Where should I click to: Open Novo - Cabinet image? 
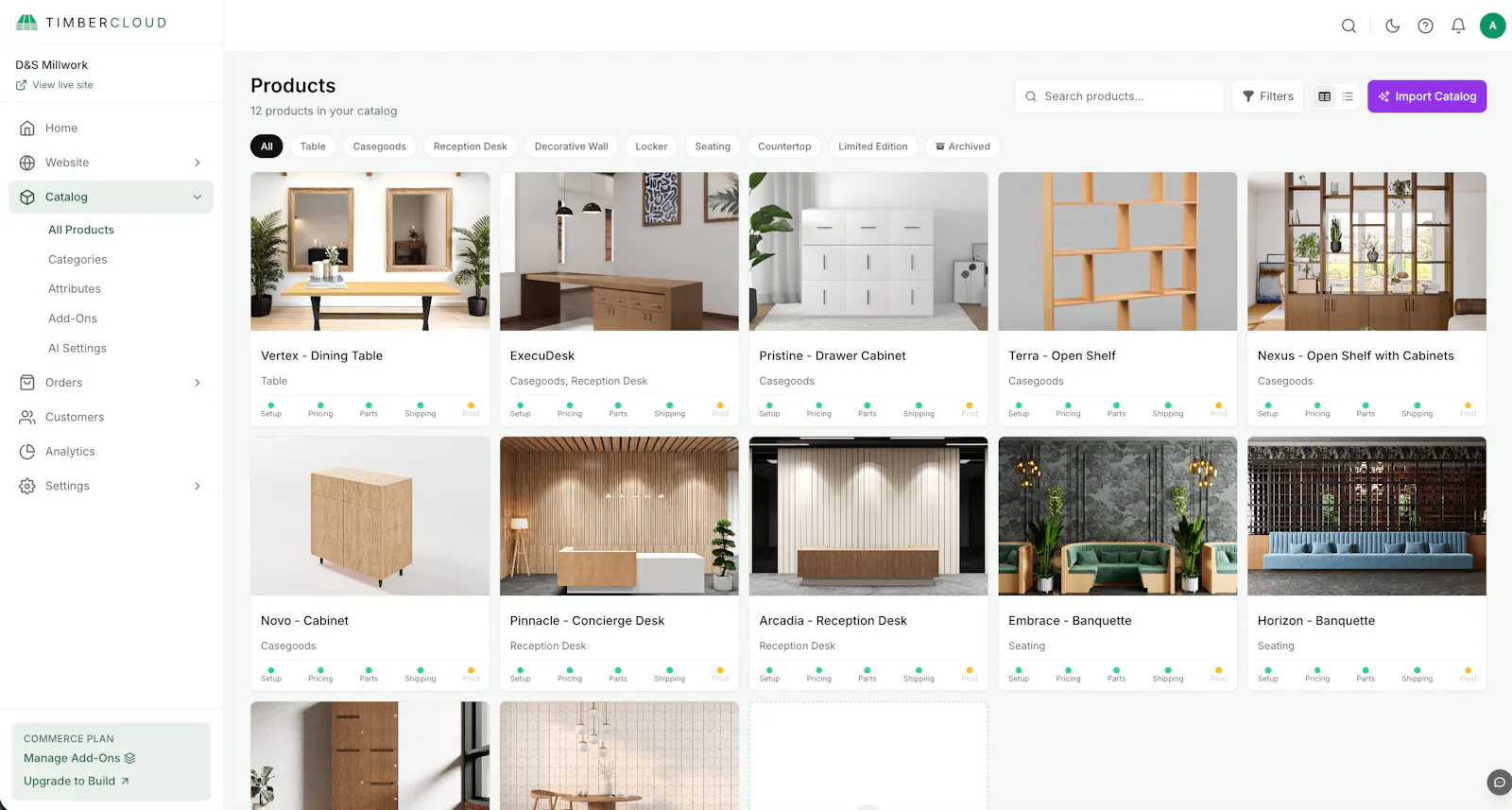[x=370, y=516]
